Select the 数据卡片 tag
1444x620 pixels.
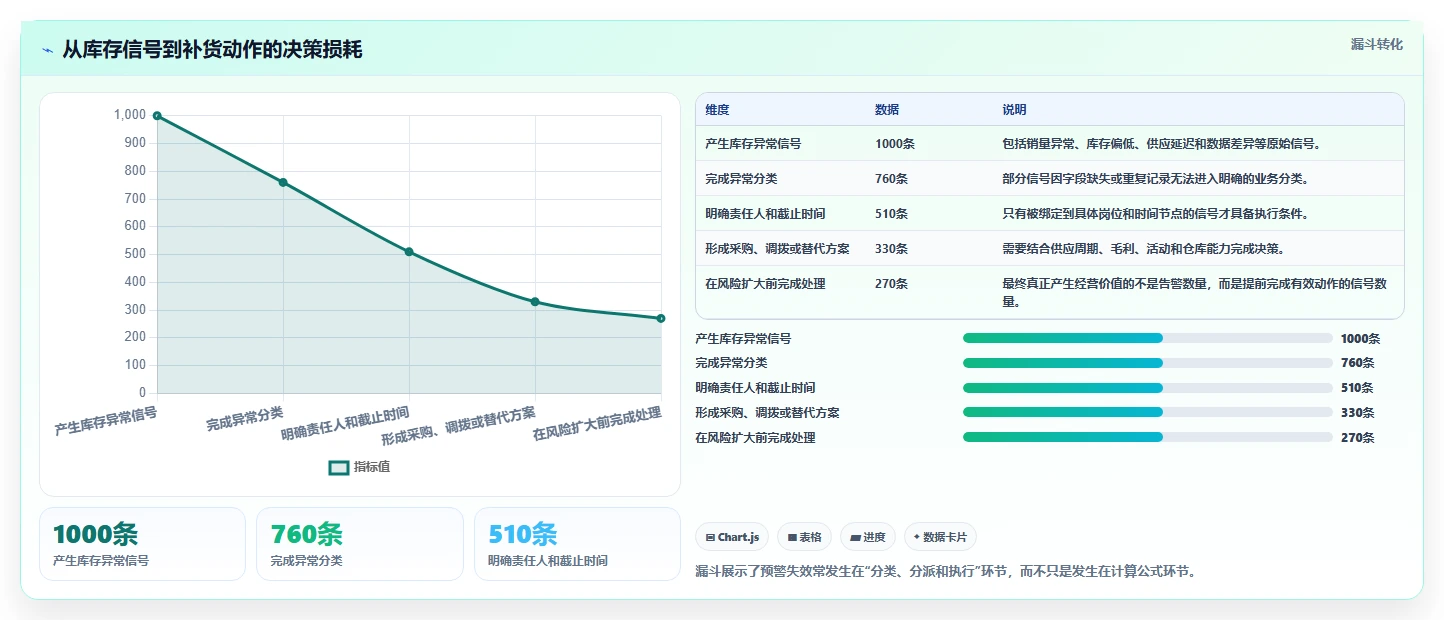[940, 537]
